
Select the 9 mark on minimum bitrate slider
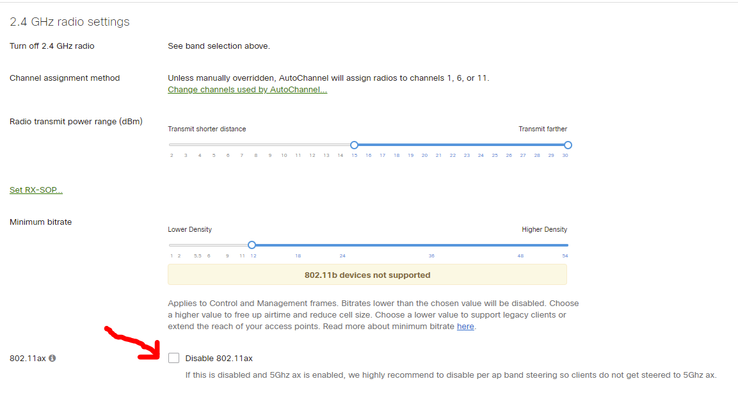pyautogui.click(x=227, y=256)
